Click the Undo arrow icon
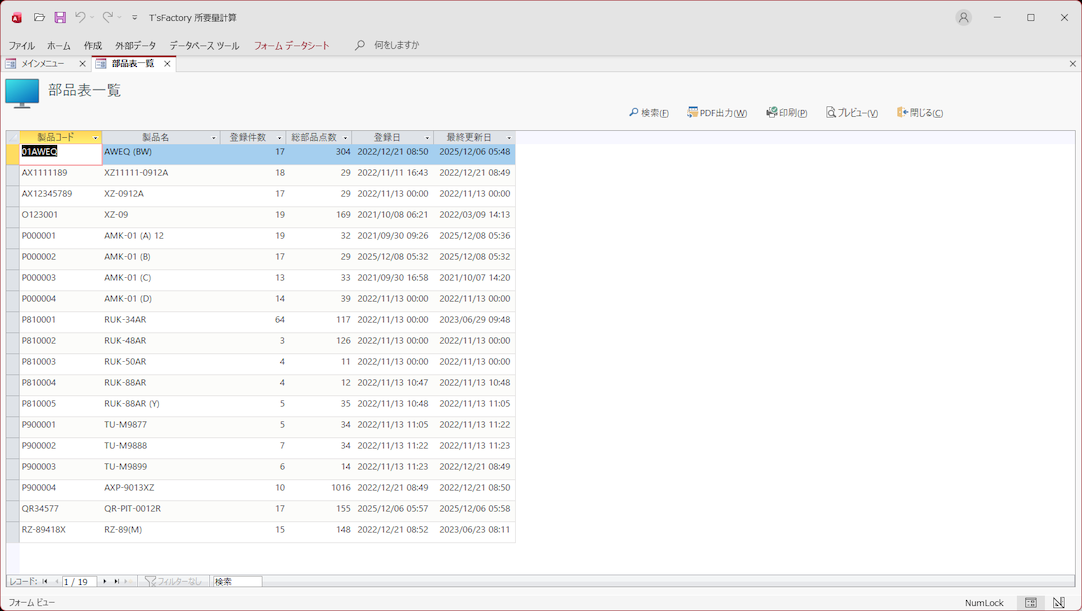Image resolution: width=1082 pixels, height=611 pixels. coord(80,18)
